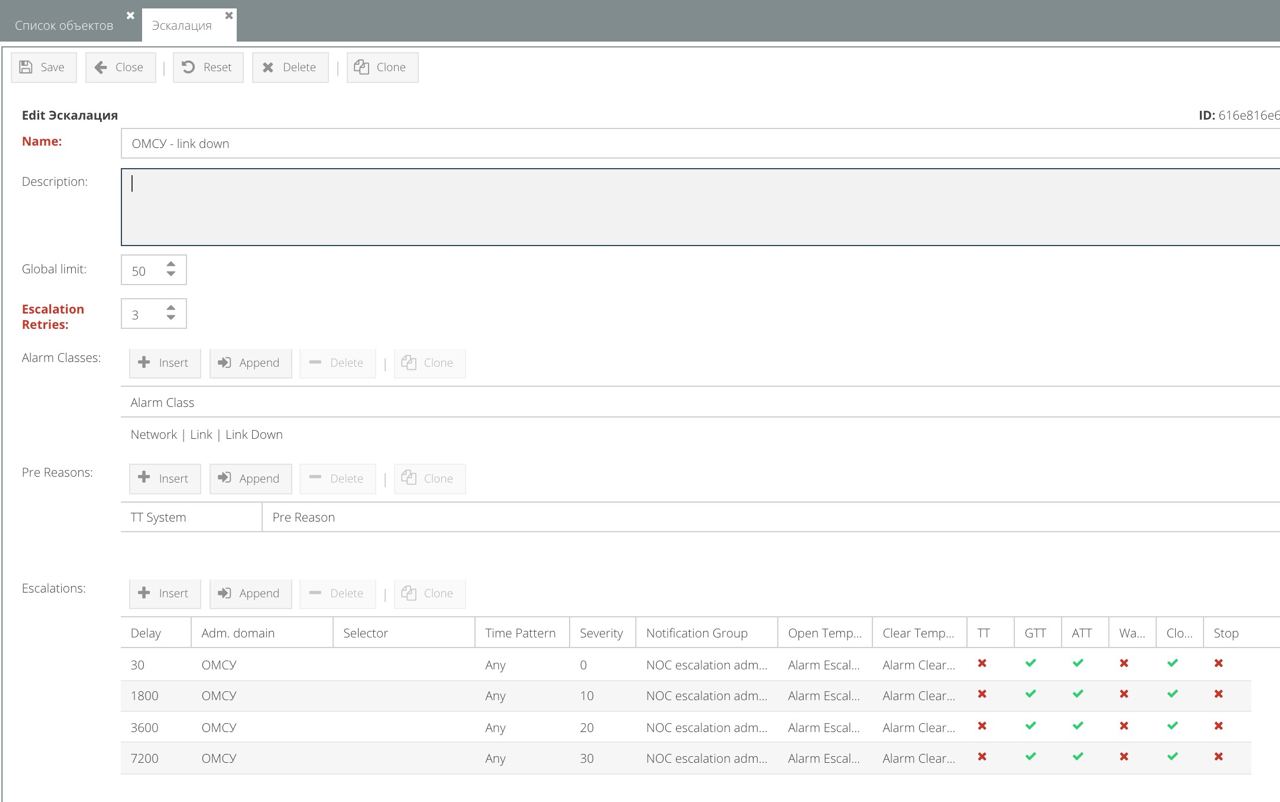This screenshot has width=1280, height=802.
Task: Click Severity 10 cell
Action: point(602,696)
